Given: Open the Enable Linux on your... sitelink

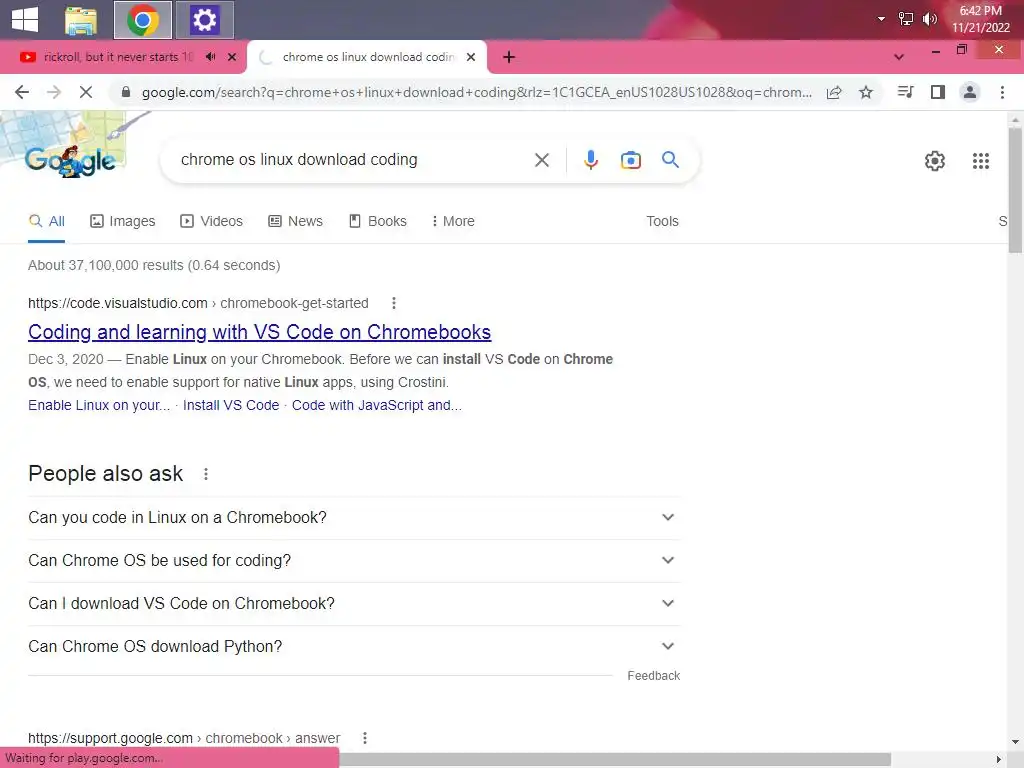Looking at the screenshot, I should (x=99, y=406).
